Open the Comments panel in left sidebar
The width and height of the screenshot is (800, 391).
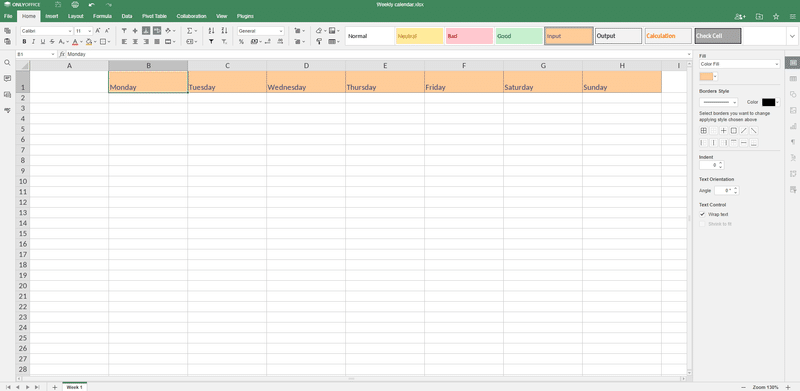(x=7, y=79)
